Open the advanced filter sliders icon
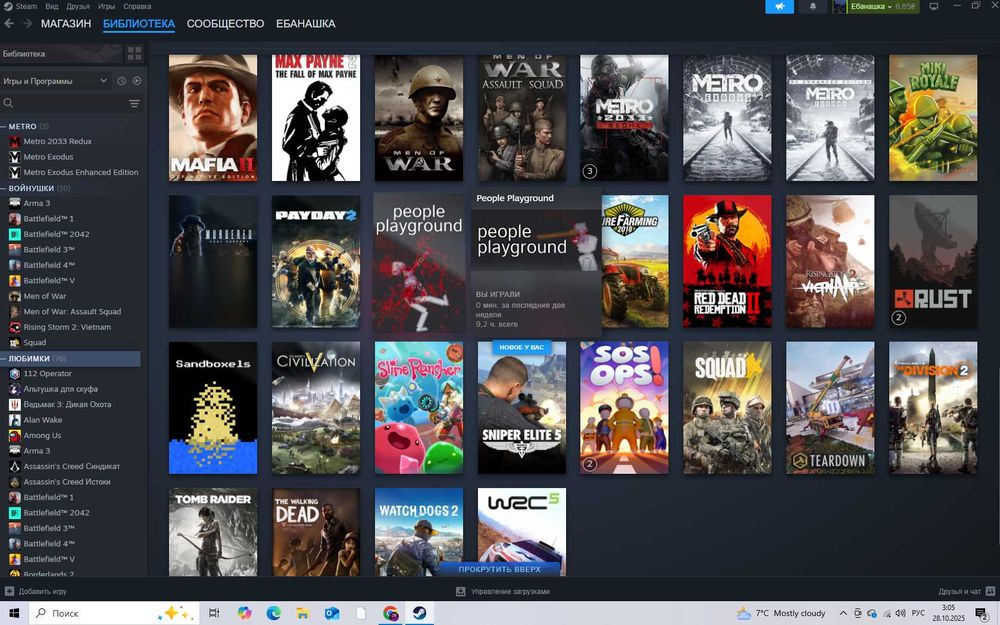Screen dimensions: 1000x625 pos(134,103)
